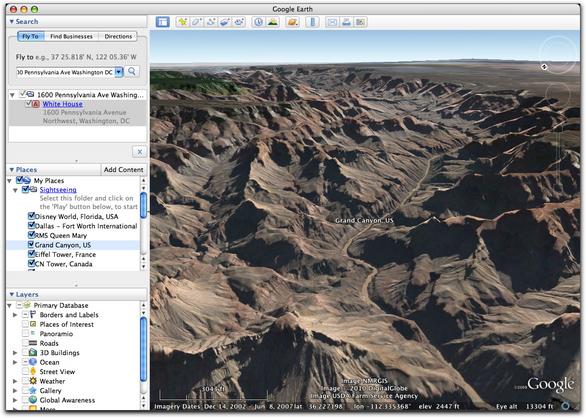The height and width of the screenshot is (418, 586).
Task: Start the Record a Tour tool
Action: click(239, 22)
